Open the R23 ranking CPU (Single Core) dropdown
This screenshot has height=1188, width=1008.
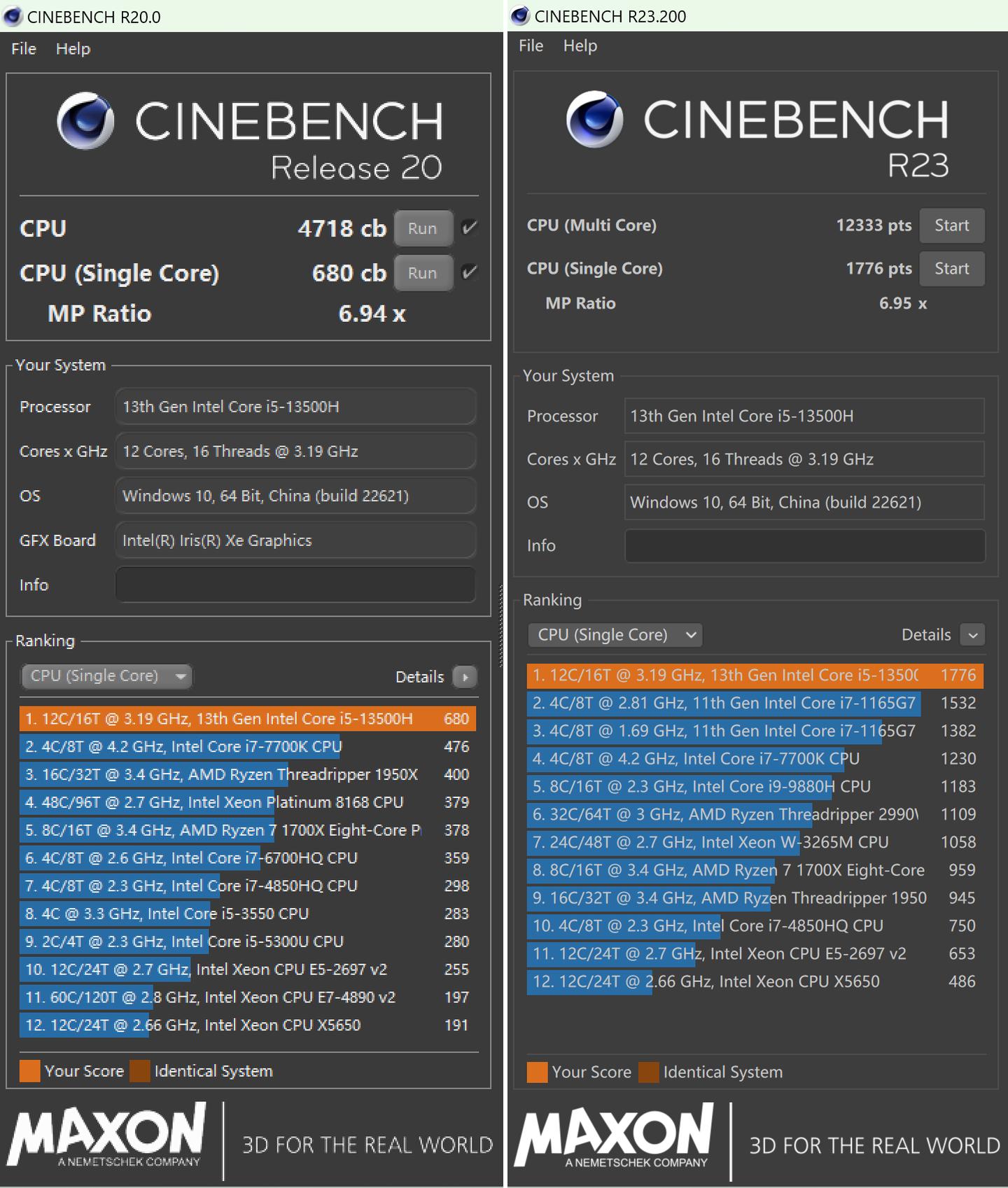(615, 635)
